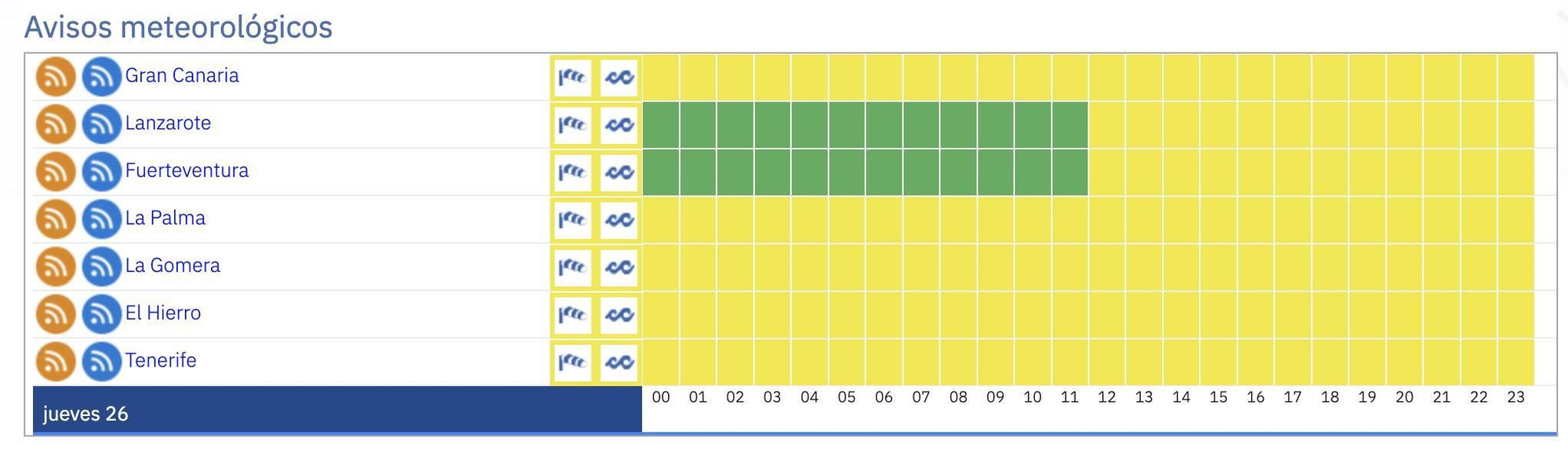Viewport: 1568px width, 452px height.
Task: Click the coastal waves icon for La Gomera
Action: [619, 266]
